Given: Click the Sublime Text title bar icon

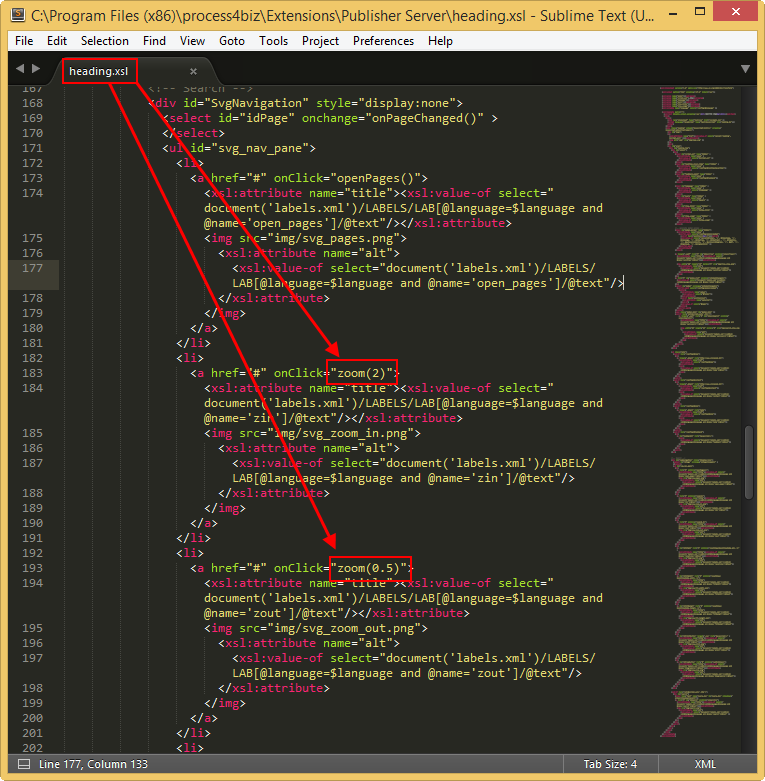Looking at the screenshot, I should point(18,15).
